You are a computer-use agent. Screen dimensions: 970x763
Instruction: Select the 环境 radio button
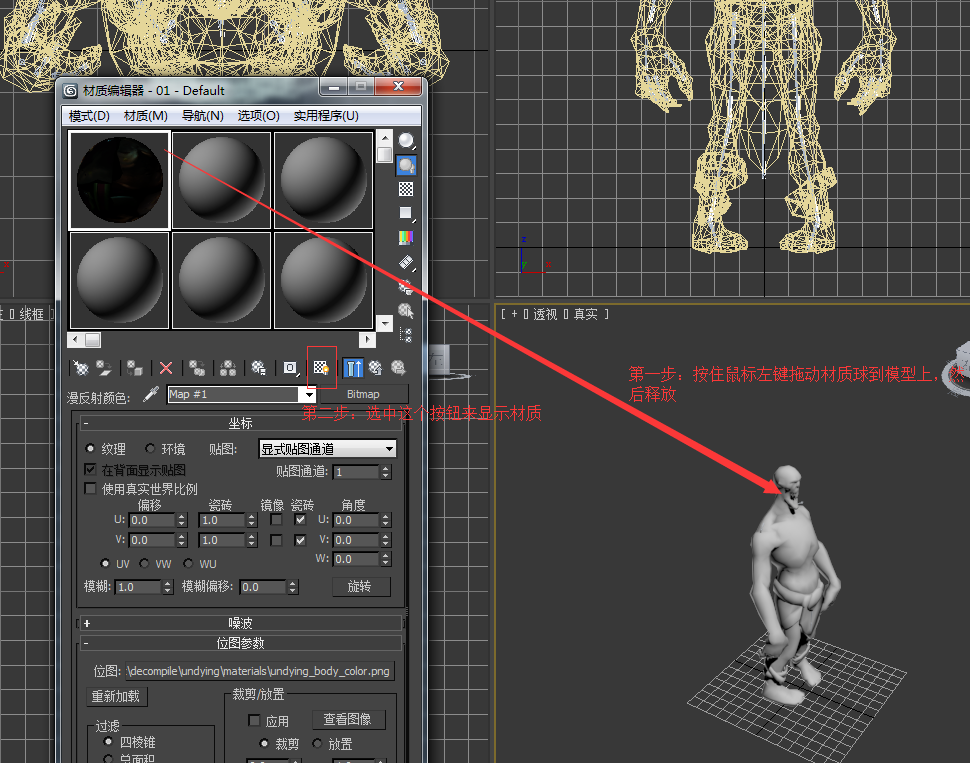(x=148, y=448)
